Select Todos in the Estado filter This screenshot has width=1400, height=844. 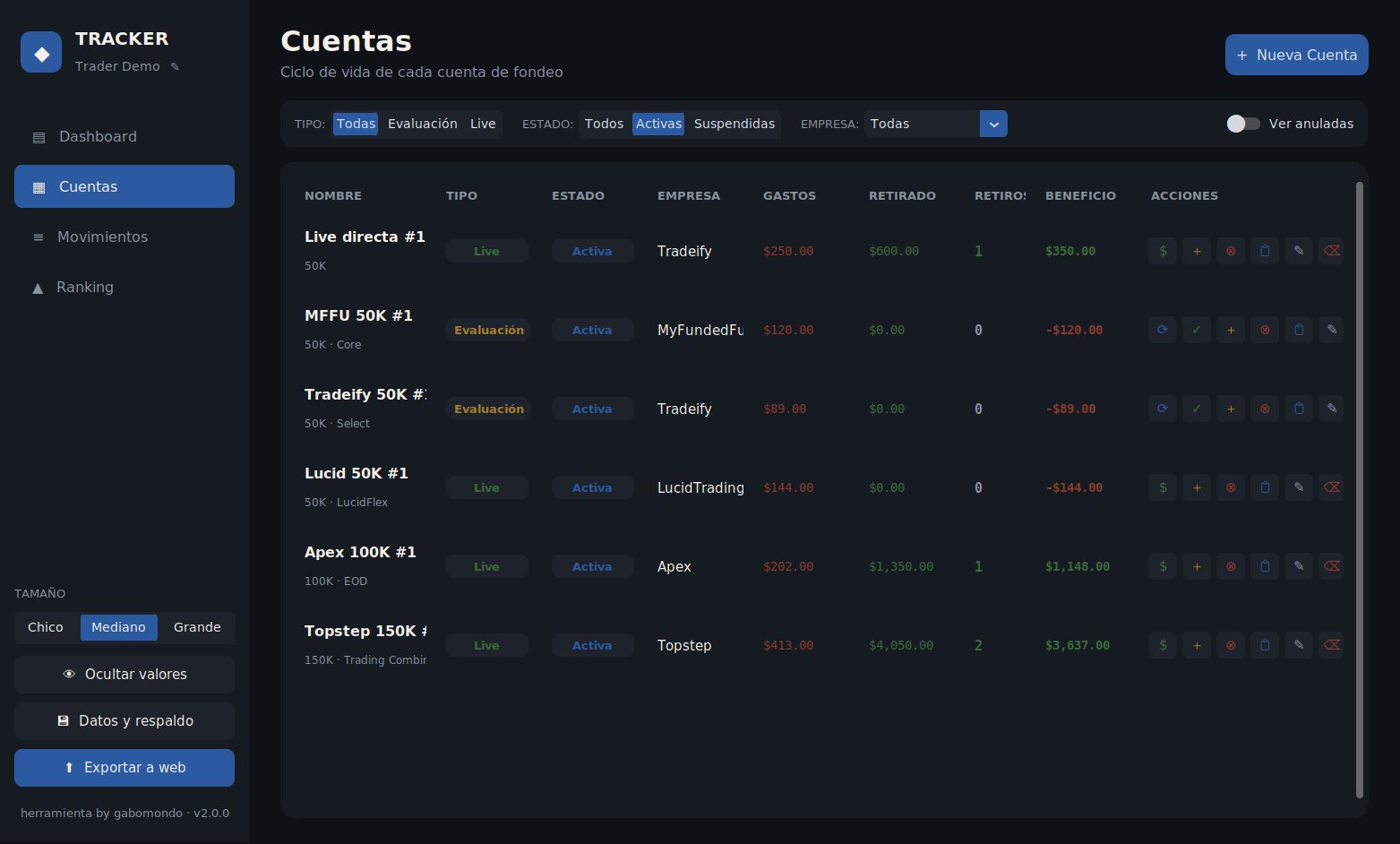click(604, 124)
